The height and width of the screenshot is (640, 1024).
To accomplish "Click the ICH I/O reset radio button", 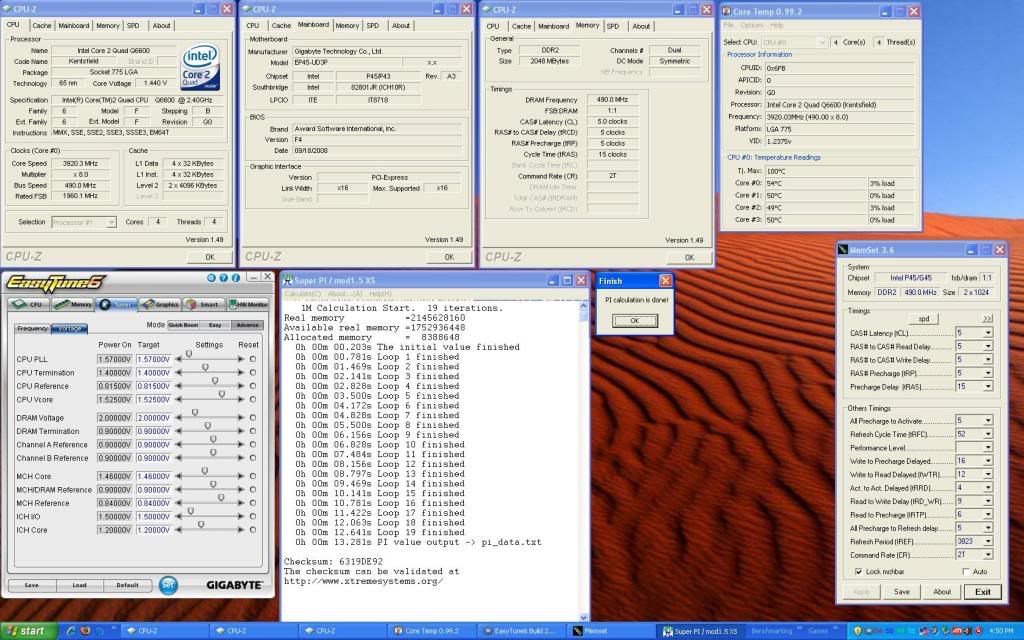I will point(253,516).
